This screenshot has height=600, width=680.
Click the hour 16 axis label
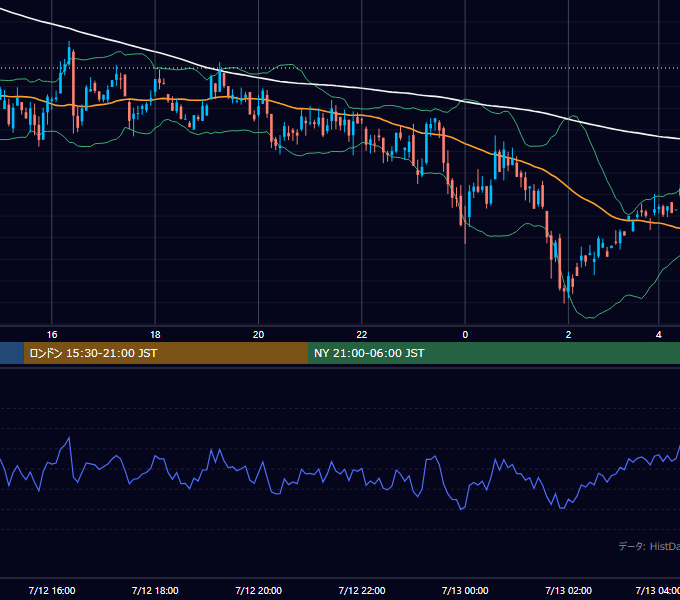[x=52, y=335]
